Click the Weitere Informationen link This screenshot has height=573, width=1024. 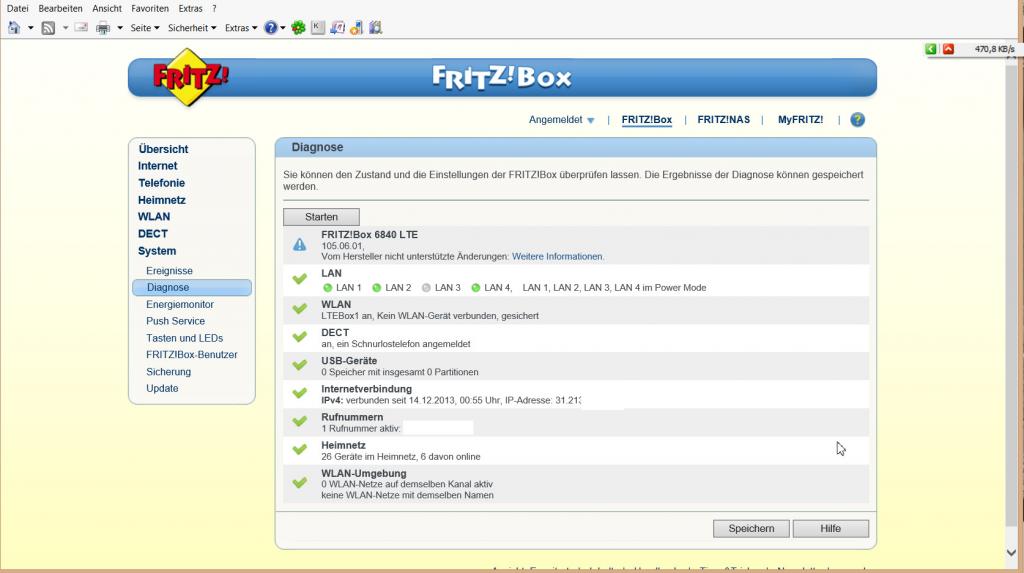(557, 257)
